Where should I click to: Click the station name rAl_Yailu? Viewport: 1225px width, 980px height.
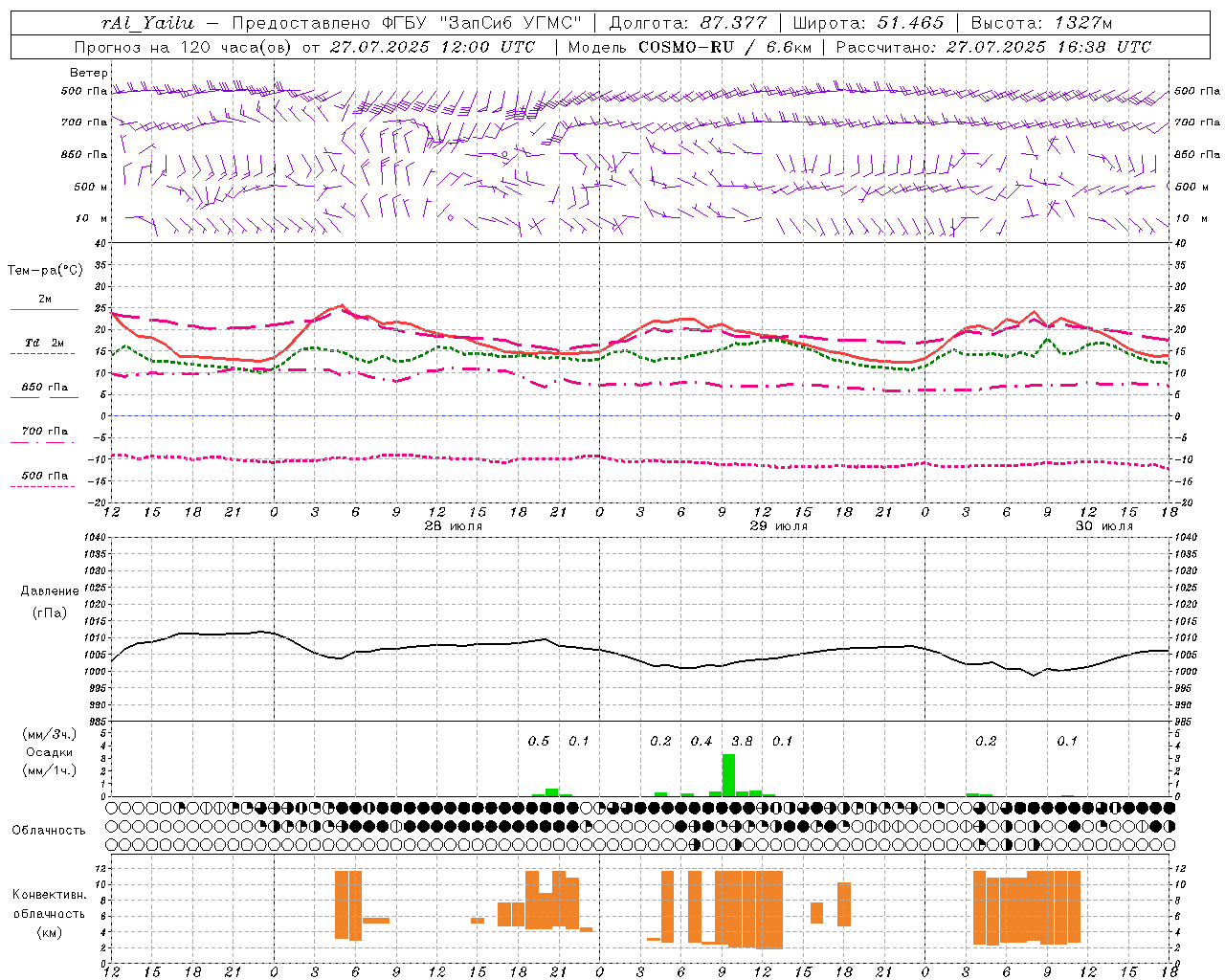tap(147, 23)
